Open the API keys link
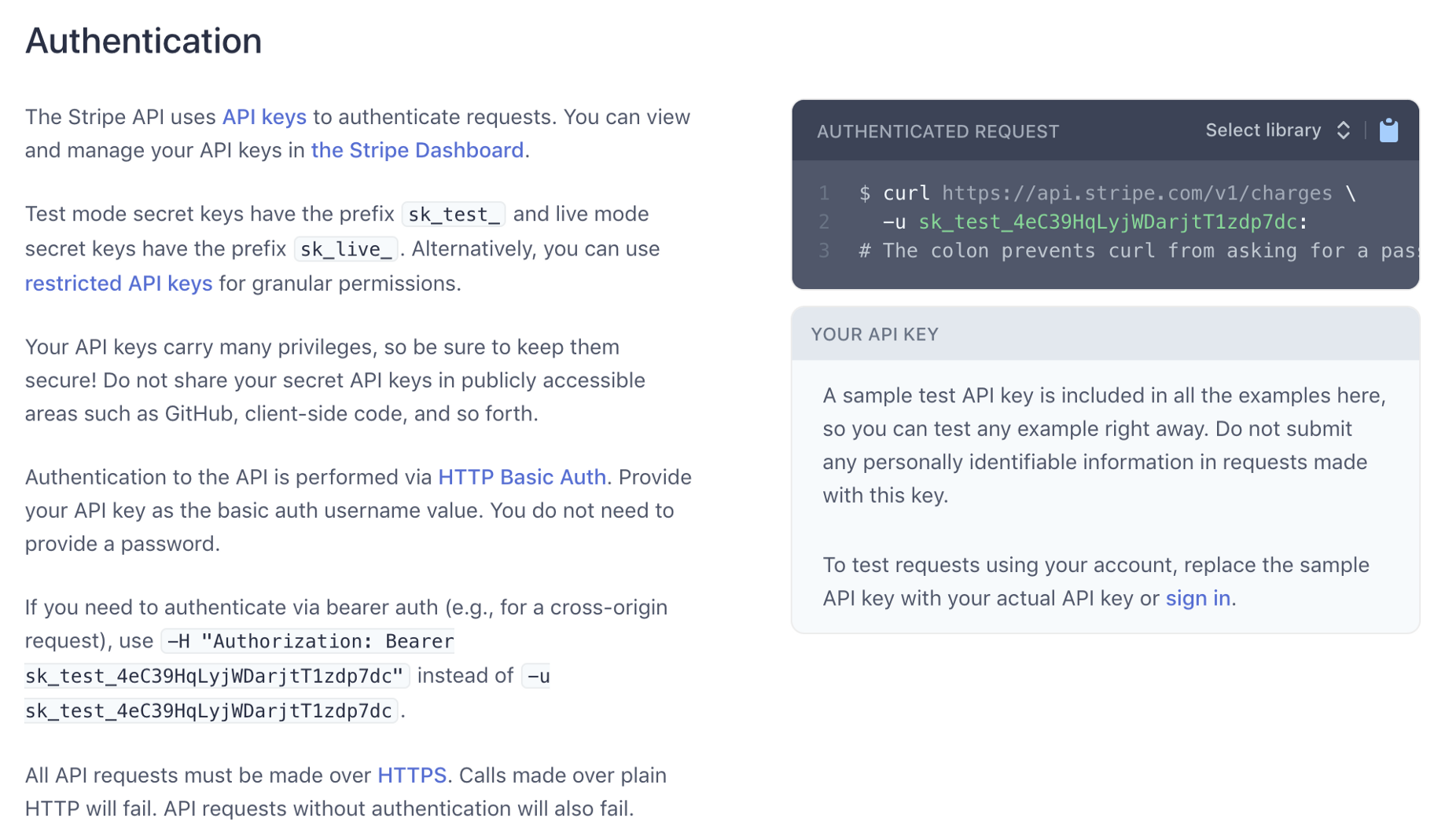This screenshot has height=840, width=1445. 264,117
